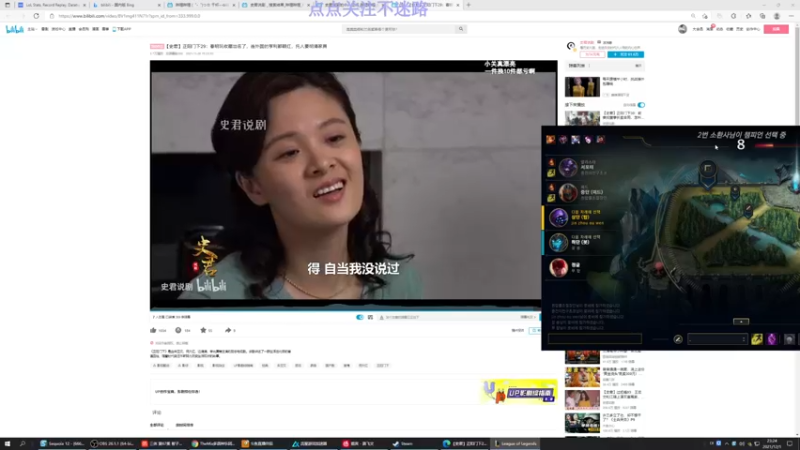This screenshot has width=800, height=450.
Task: Open a new browser tab with the plus
Action: click(x=468, y=5)
